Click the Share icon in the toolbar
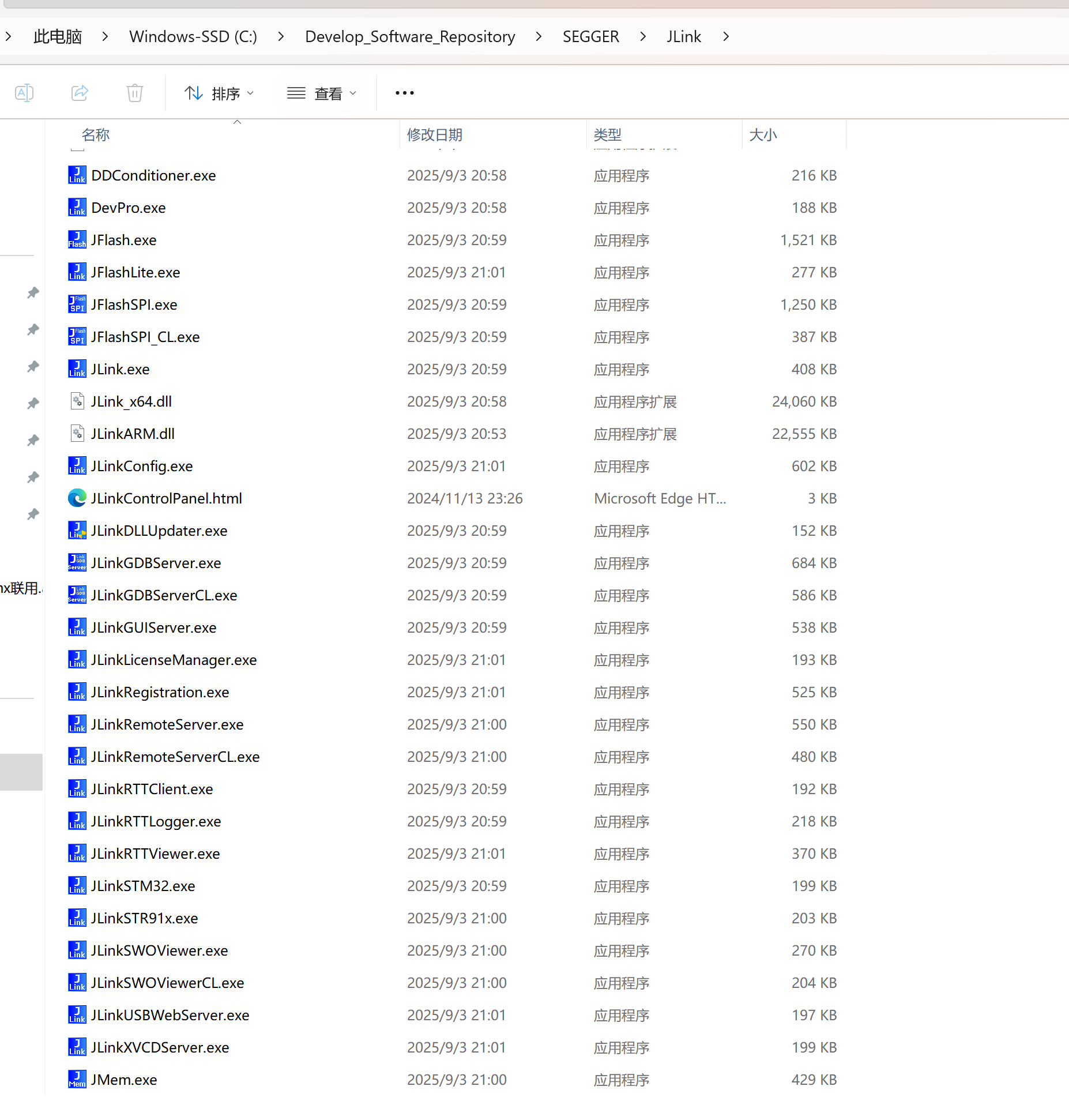 (80, 93)
